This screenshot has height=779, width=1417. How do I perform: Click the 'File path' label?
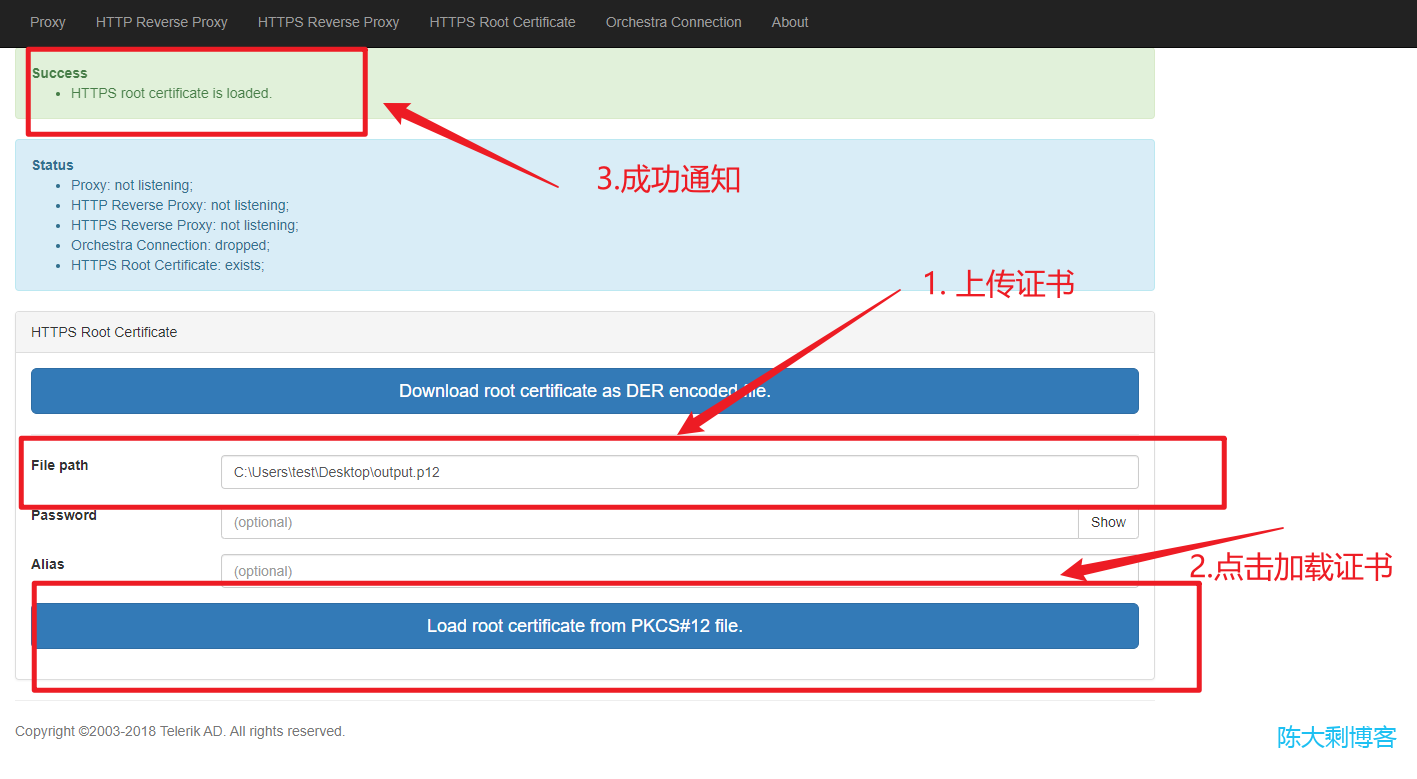coord(60,465)
